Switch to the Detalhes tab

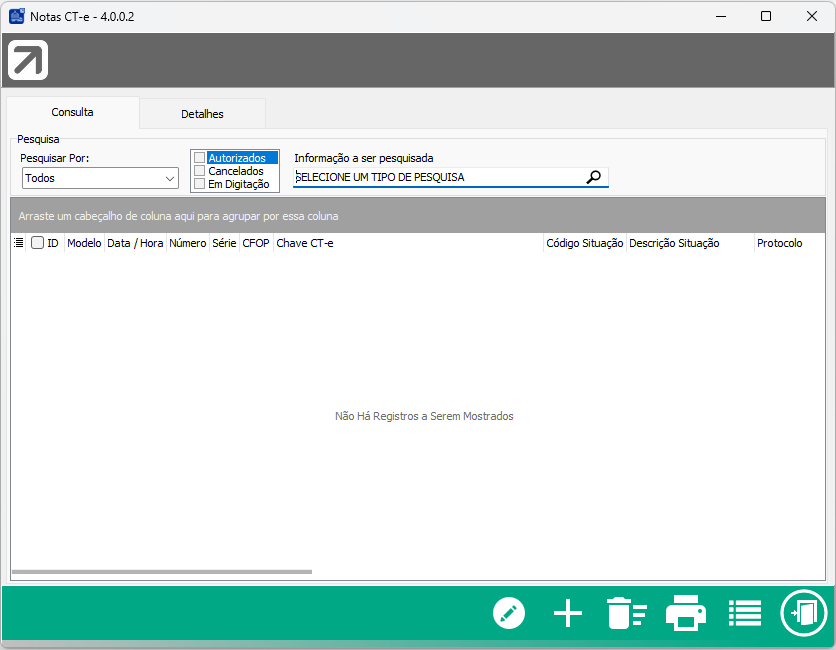pos(202,114)
